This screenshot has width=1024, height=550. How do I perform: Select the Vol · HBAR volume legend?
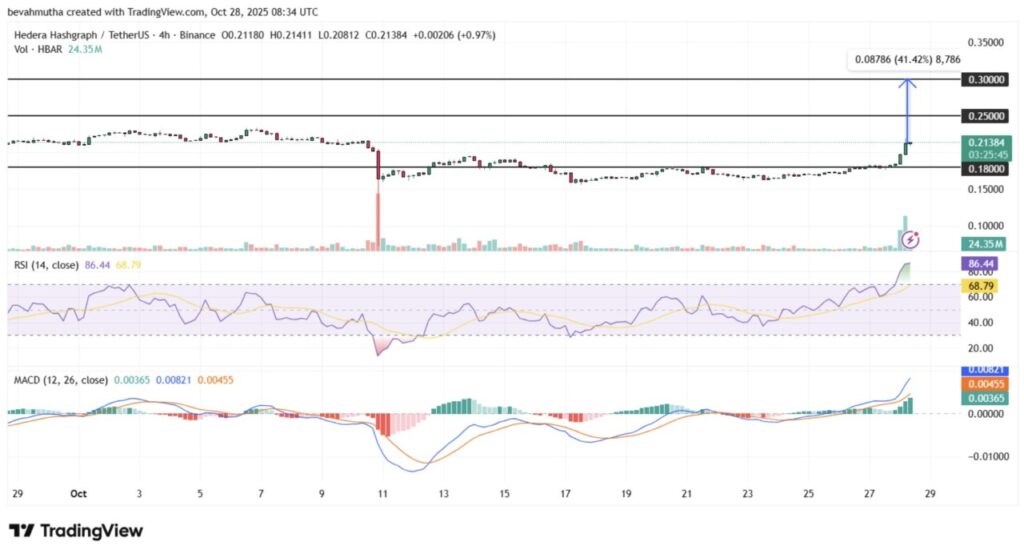[x=34, y=49]
